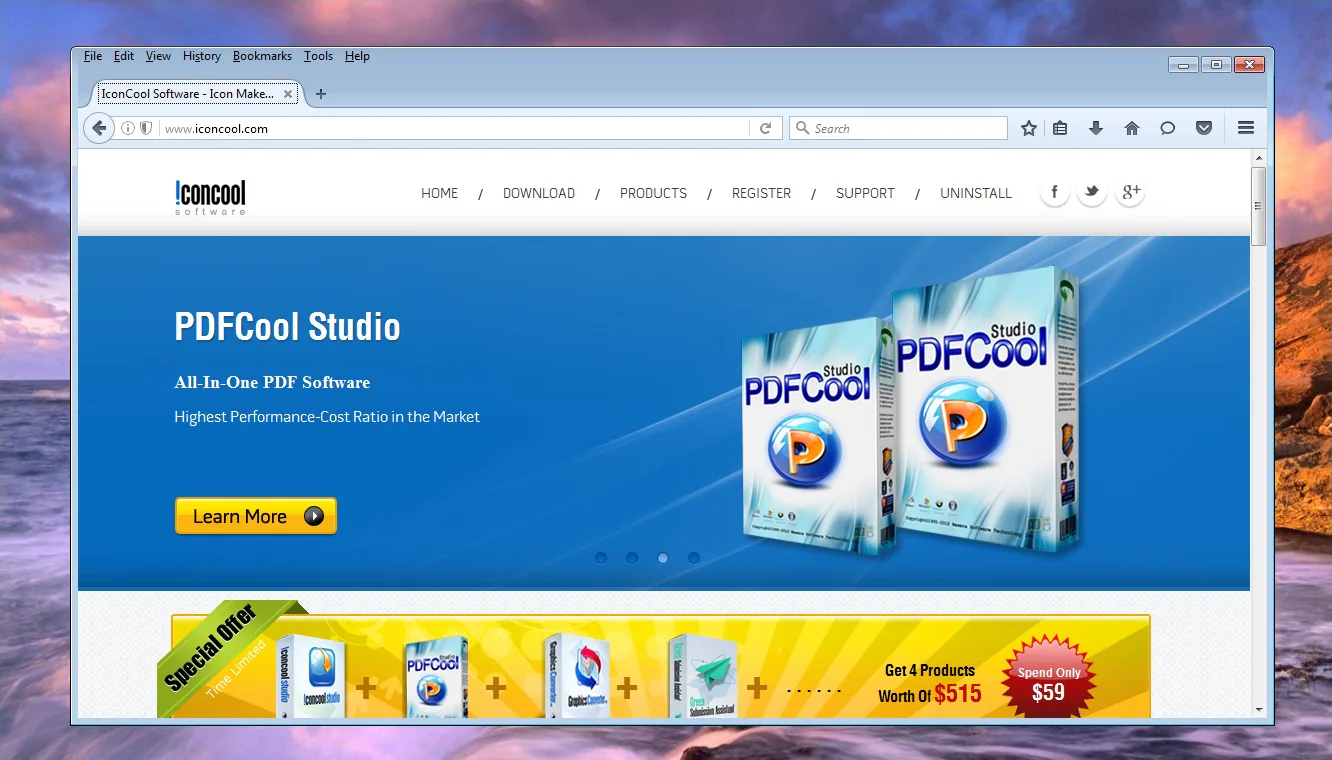Click the page vertical scrollbar thumb
This screenshot has width=1332, height=760.
1259,206
